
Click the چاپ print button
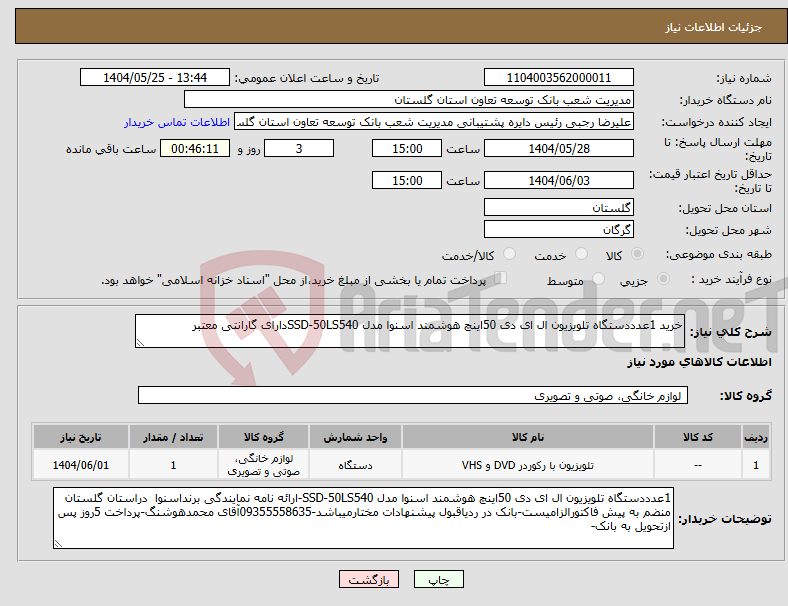tap(439, 579)
